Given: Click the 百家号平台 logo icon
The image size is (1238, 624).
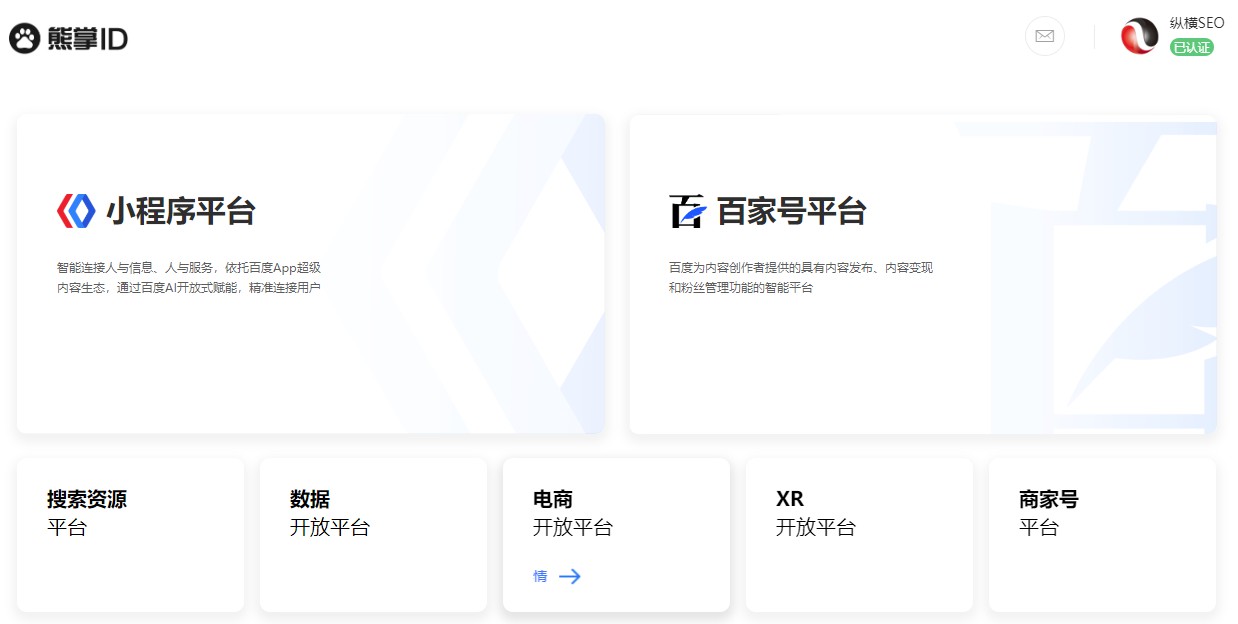Looking at the screenshot, I should click(688, 211).
